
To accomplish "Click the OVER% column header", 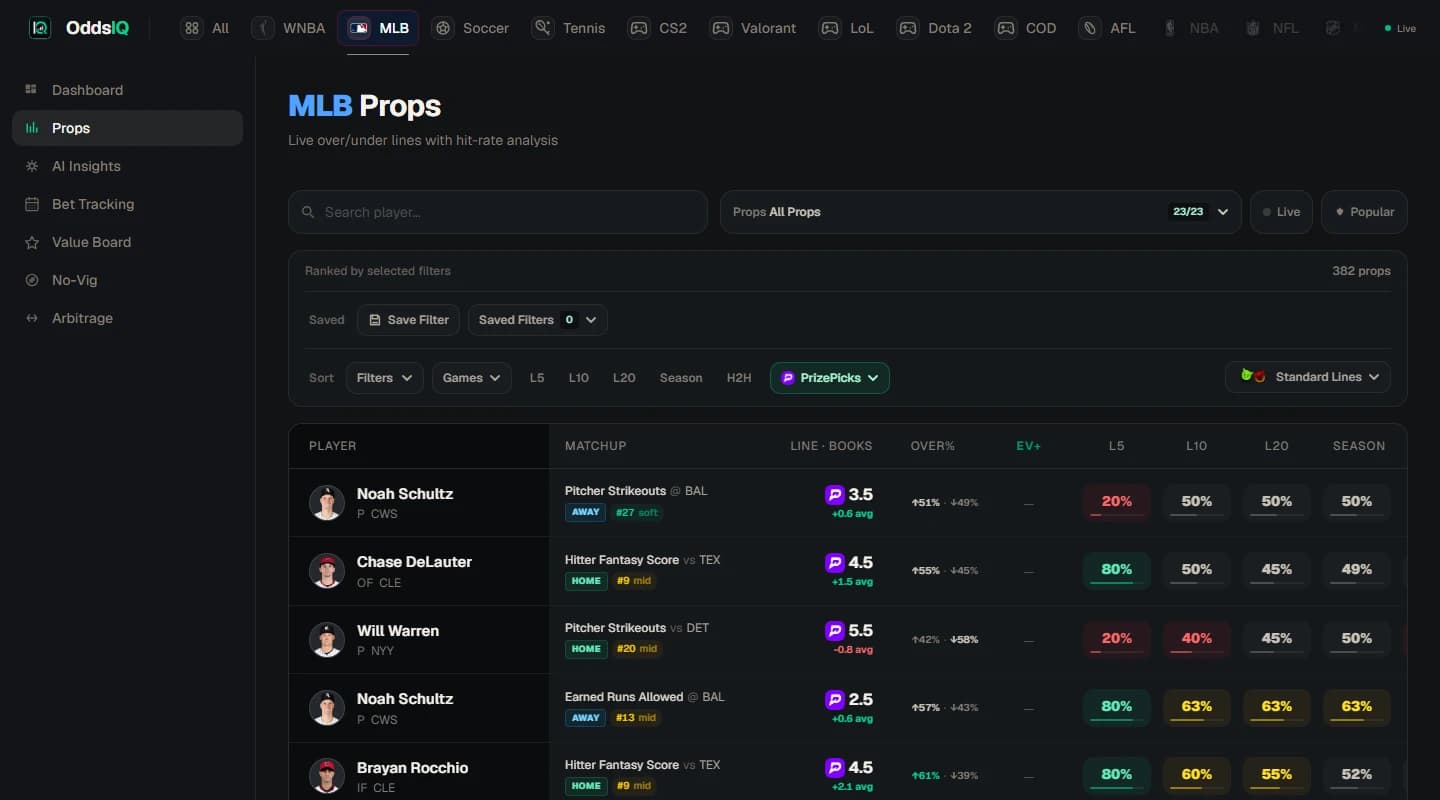I will pos(933,446).
